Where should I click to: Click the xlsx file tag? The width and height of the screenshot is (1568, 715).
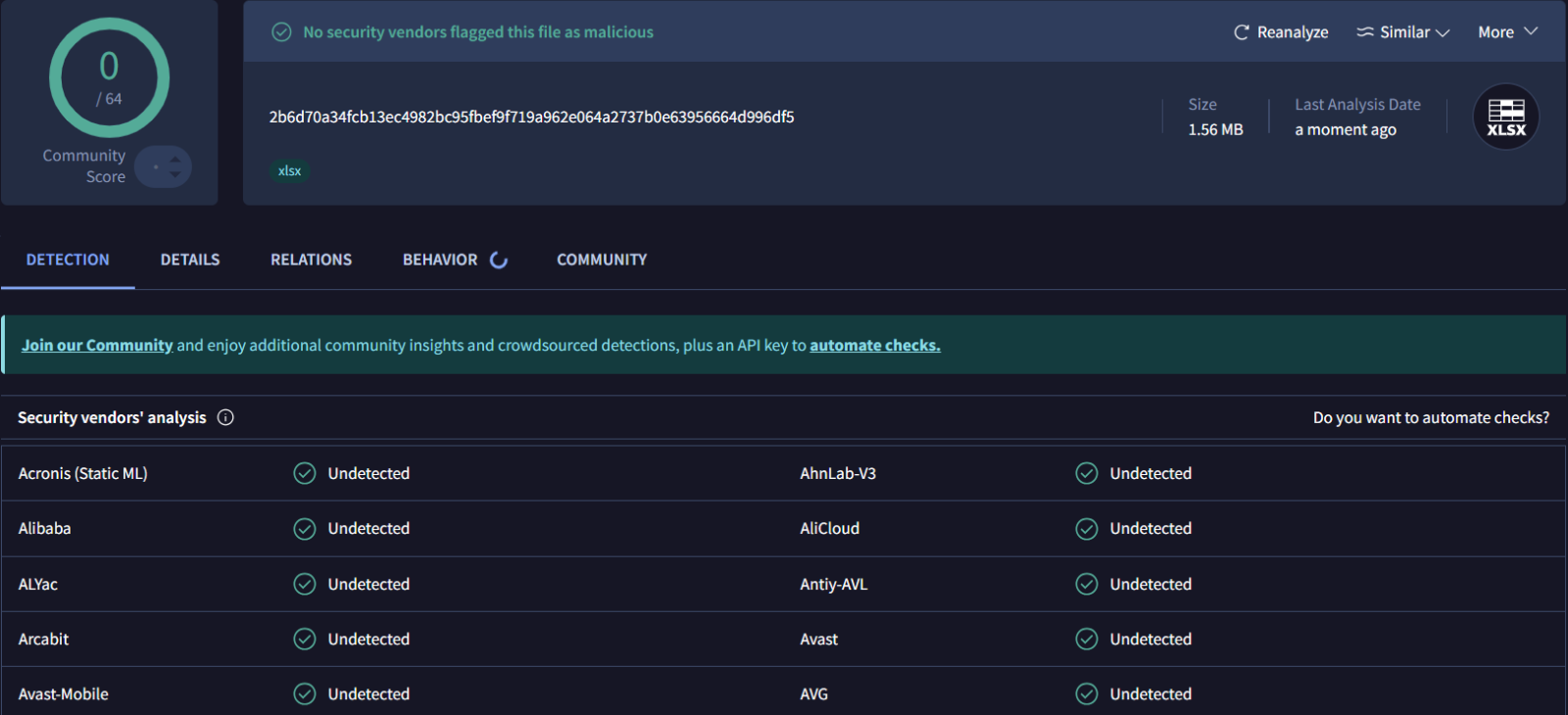point(289,170)
